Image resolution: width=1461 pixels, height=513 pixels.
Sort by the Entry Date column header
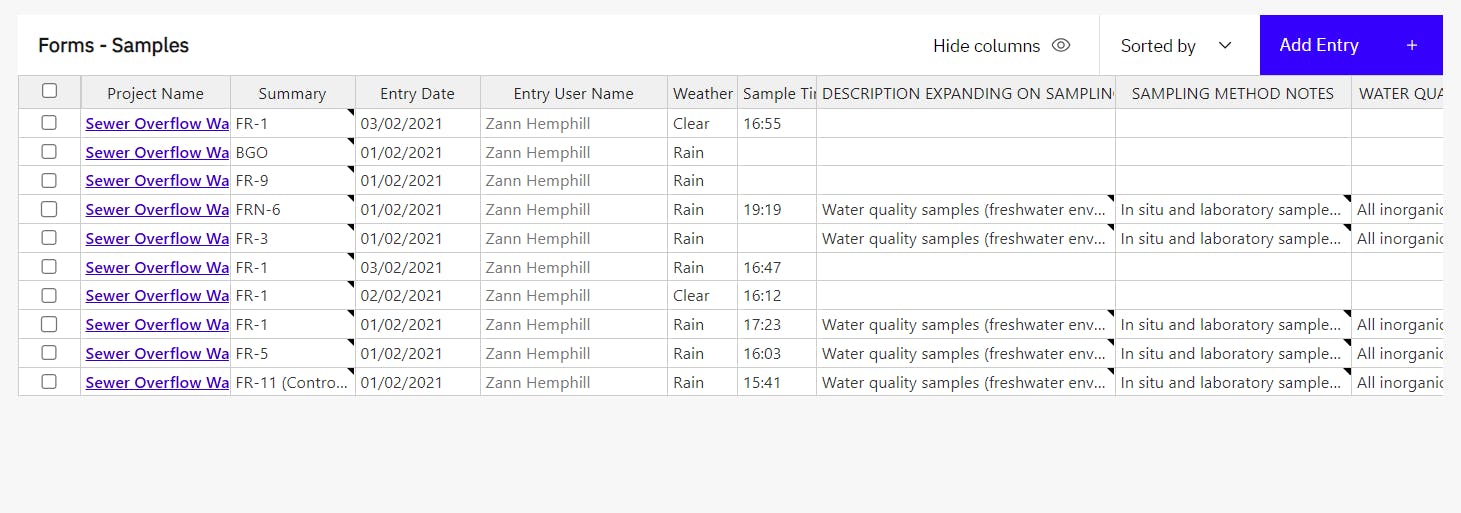[x=417, y=93]
